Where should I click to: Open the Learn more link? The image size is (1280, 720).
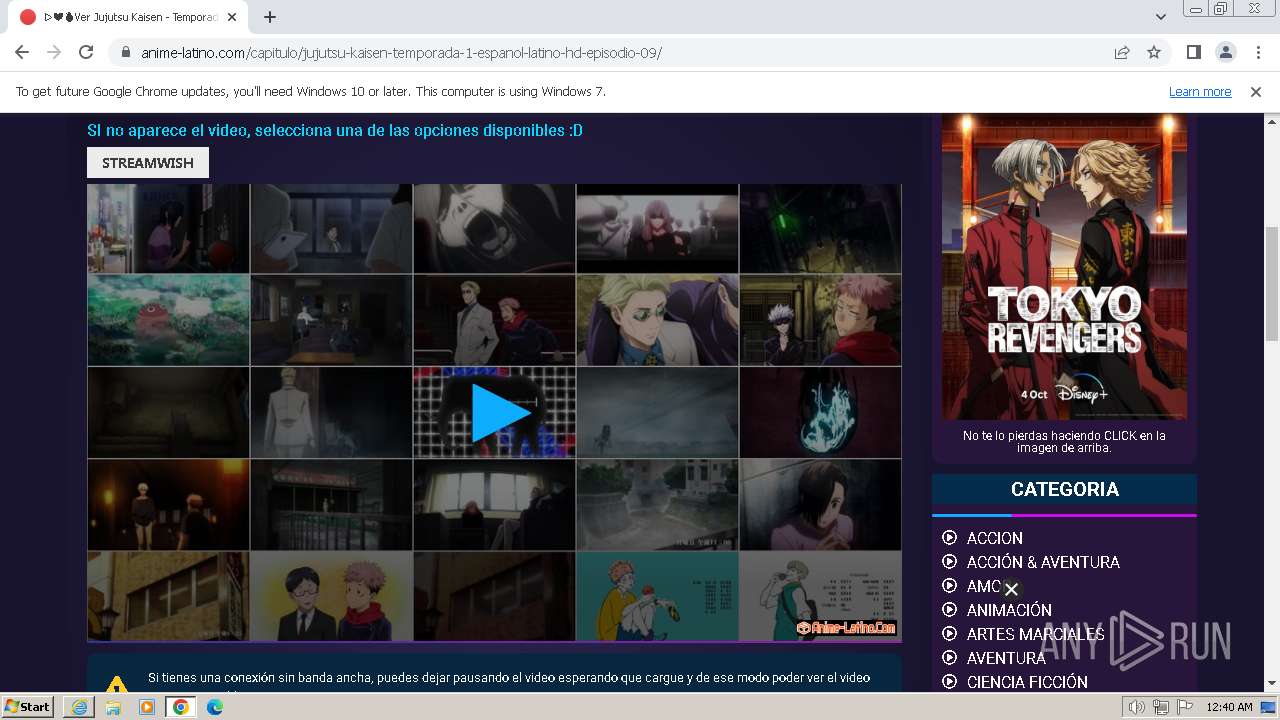(1200, 91)
